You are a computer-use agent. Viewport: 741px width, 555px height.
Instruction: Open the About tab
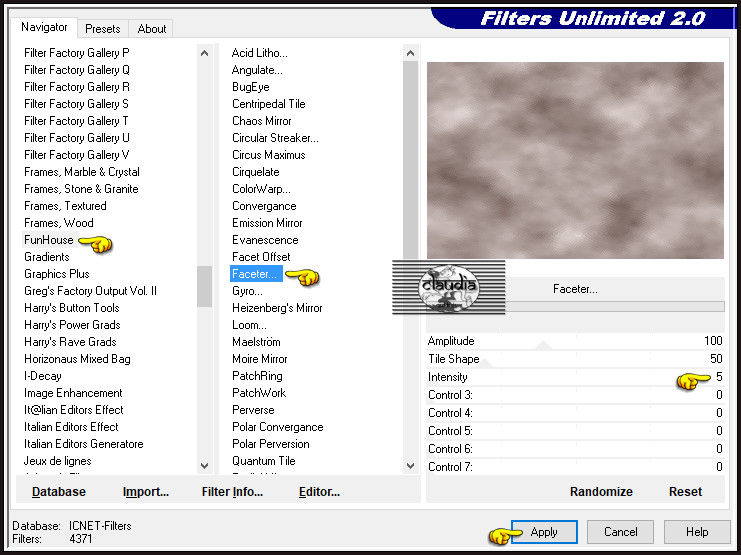click(x=152, y=29)
